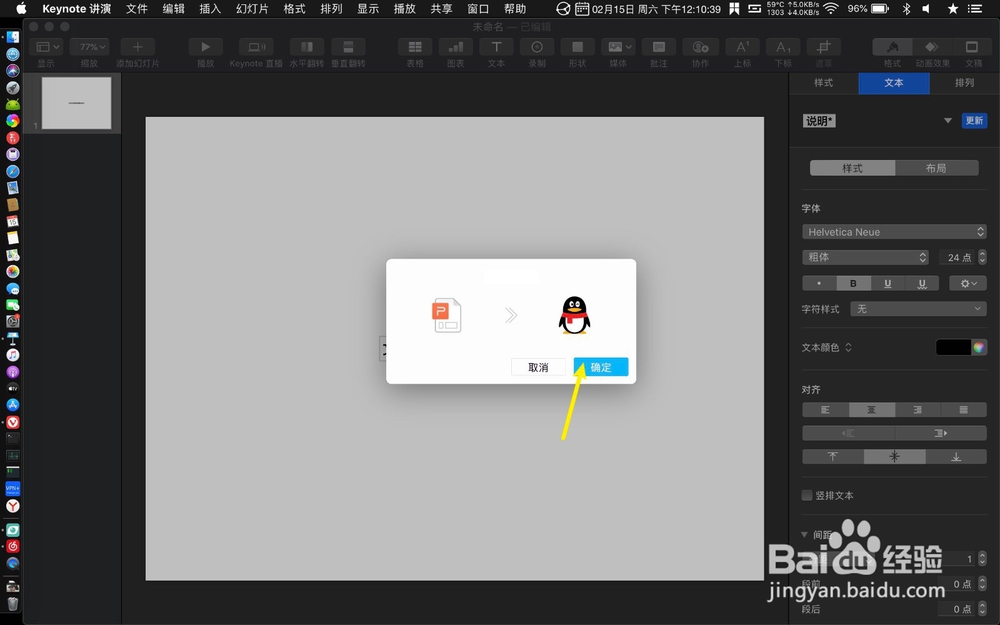The image size is (1000, 625).
Task: Switch to the 样式 inspector tab
Action: click(x=823, y=83)
